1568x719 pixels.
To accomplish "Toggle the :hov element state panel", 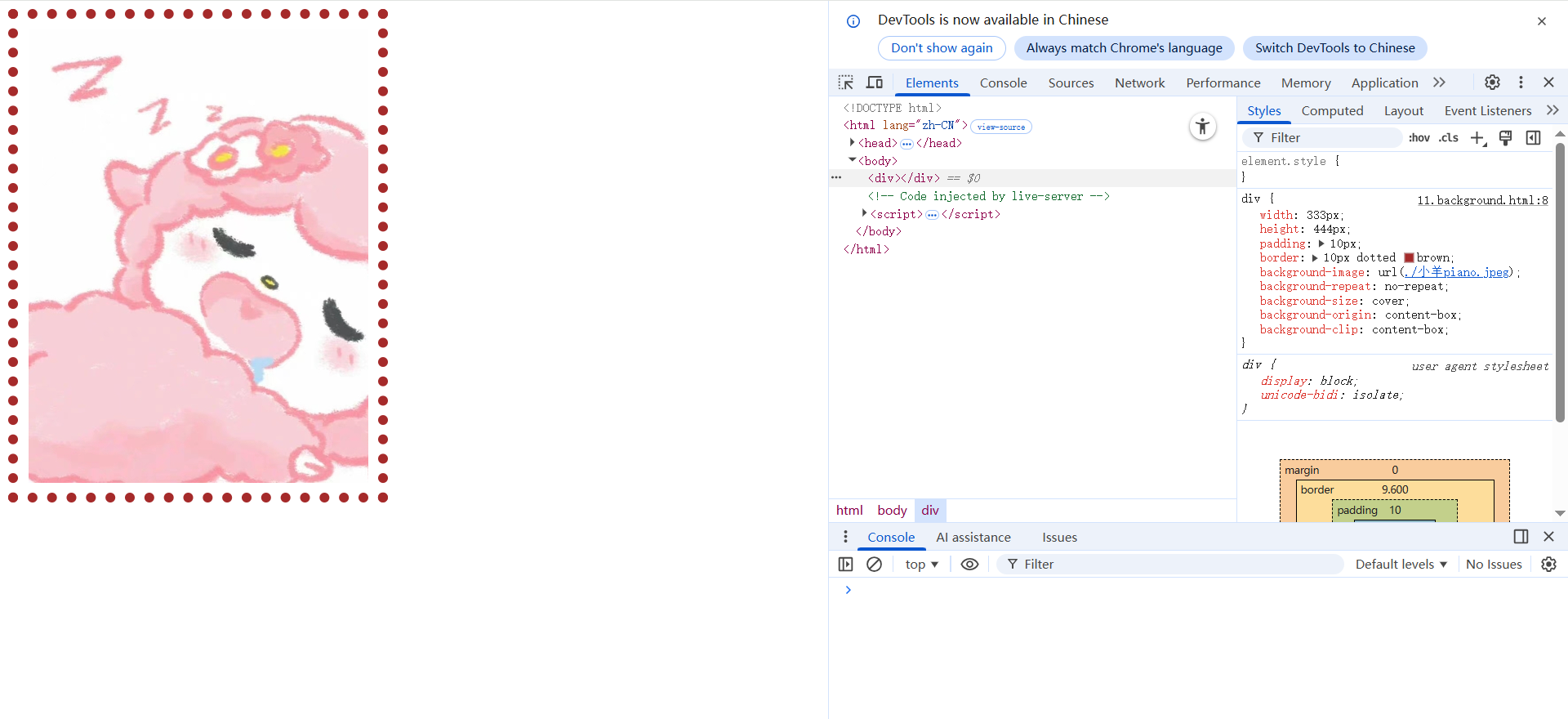I will tap(1419, 138).
